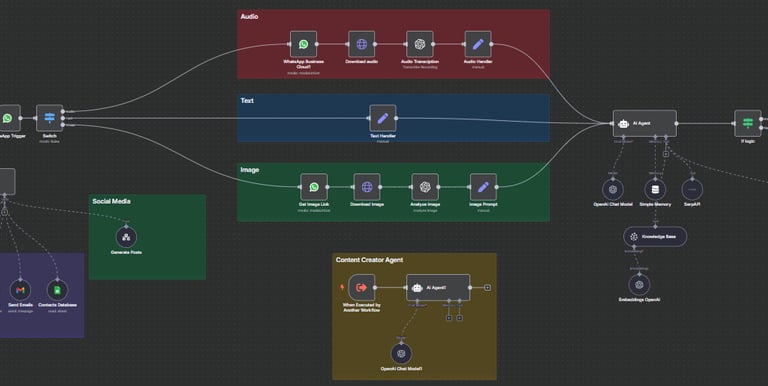Select the If logic node

pos(748,123)
